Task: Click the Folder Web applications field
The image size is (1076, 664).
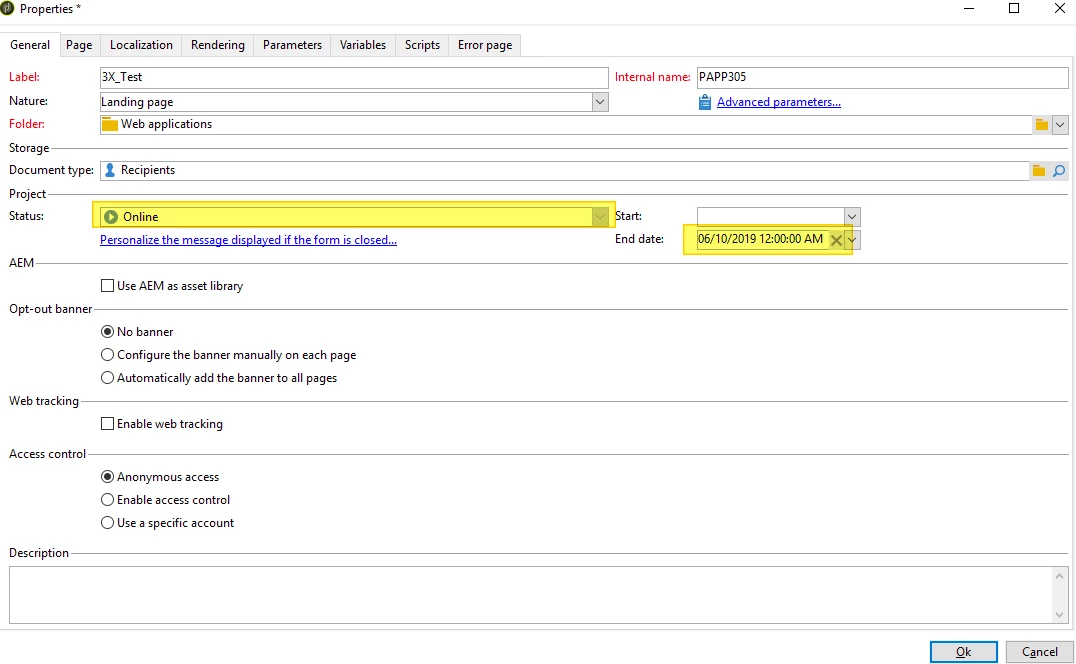Action: pos(566,124)
